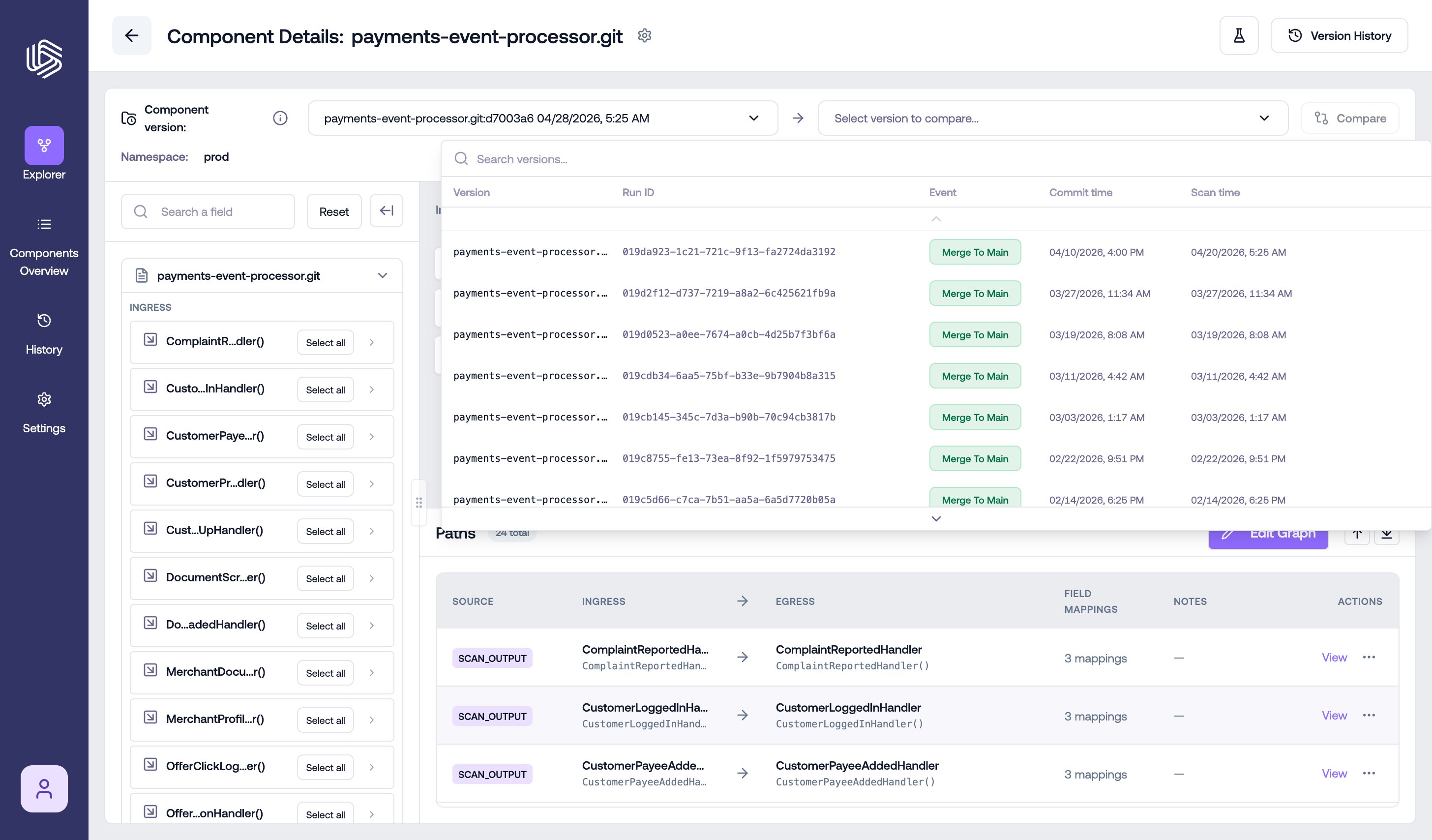Expand the Do...adedHandler() row chevron
The height and width of the screenshot is (840, 1432).
[372, 625]
